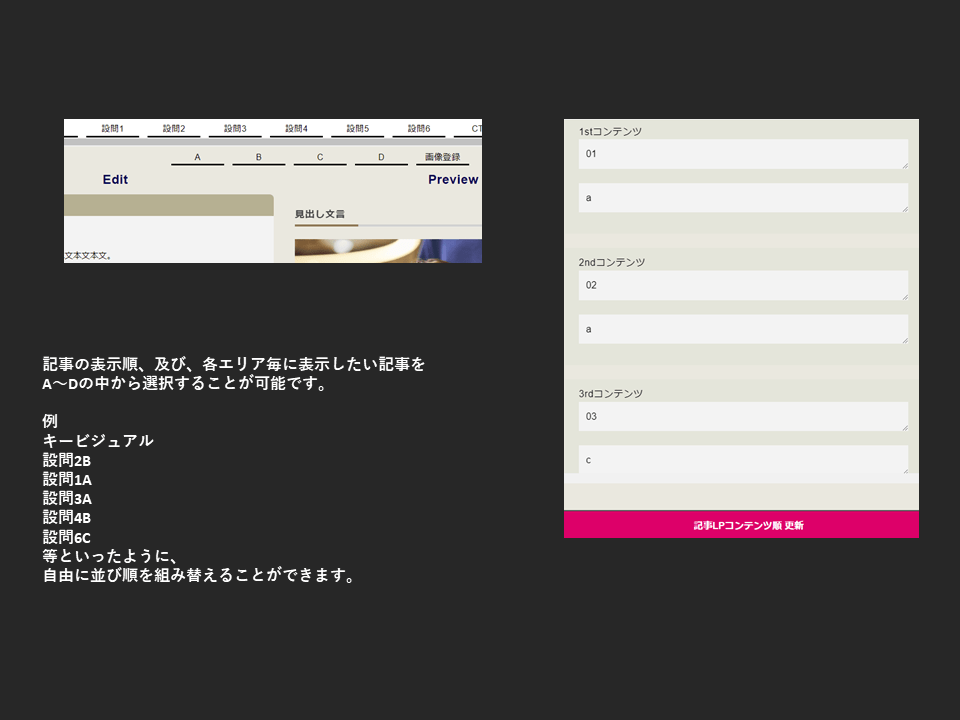The width and height of the screenshot is (960, 720).
Task: Open the 設問5 tab
Action: pyautogui.click(x=357, y=129)
